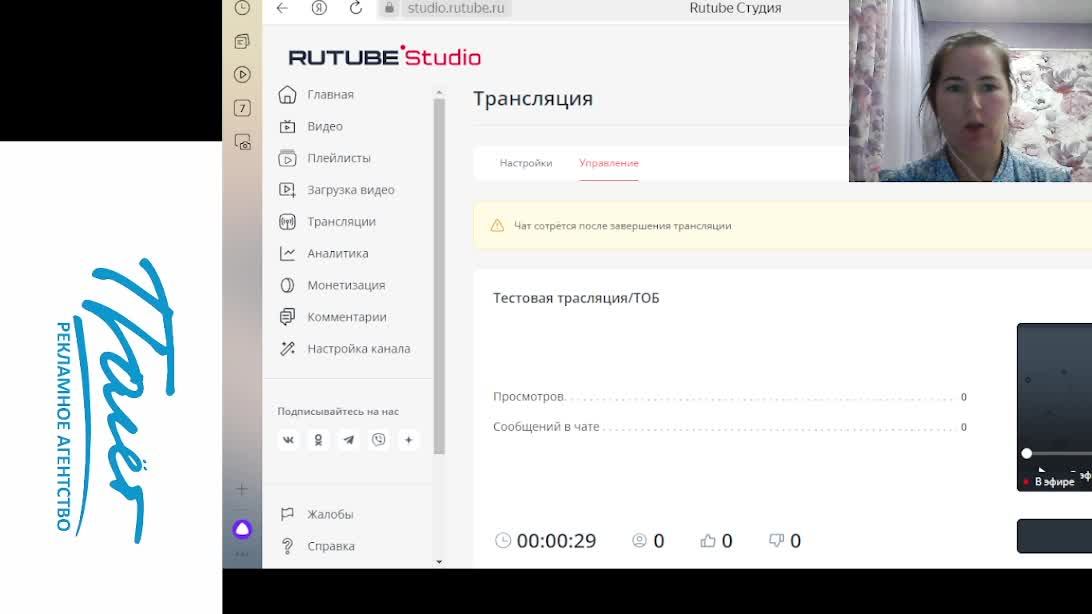Click the Монетизация coin icon
The width and height of the screenshot is (1092, 614).
point(287,285)
